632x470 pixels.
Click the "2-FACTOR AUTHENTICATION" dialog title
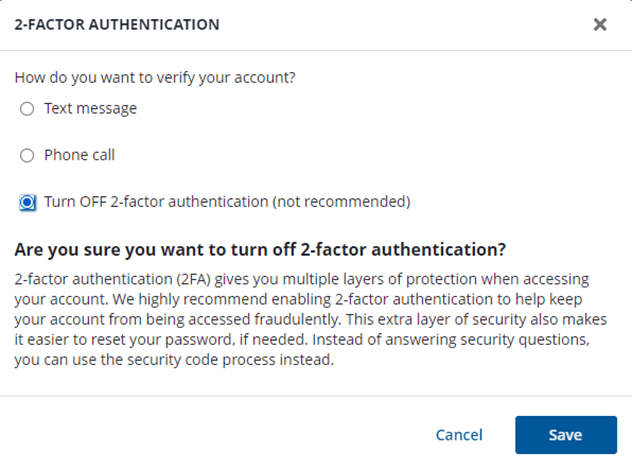(117, 24)
